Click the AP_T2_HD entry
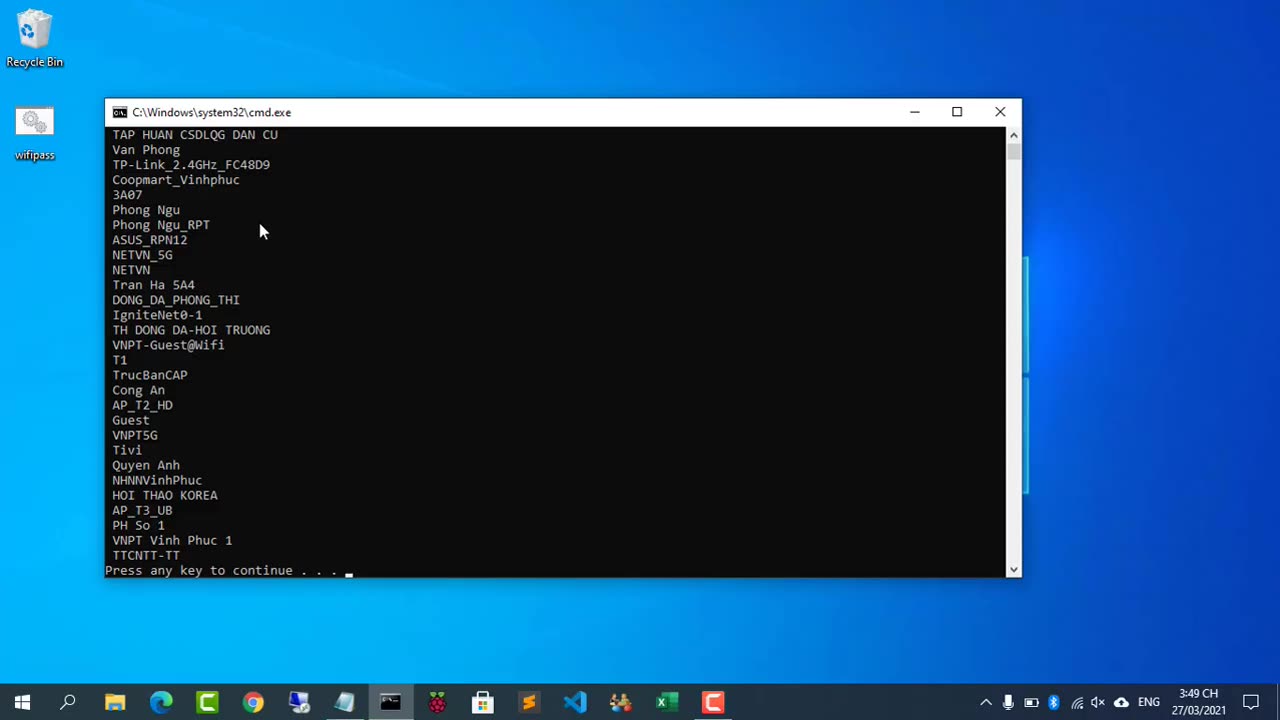The width and height of the screenshot is (1280, 720). click(x=142, y=405)
